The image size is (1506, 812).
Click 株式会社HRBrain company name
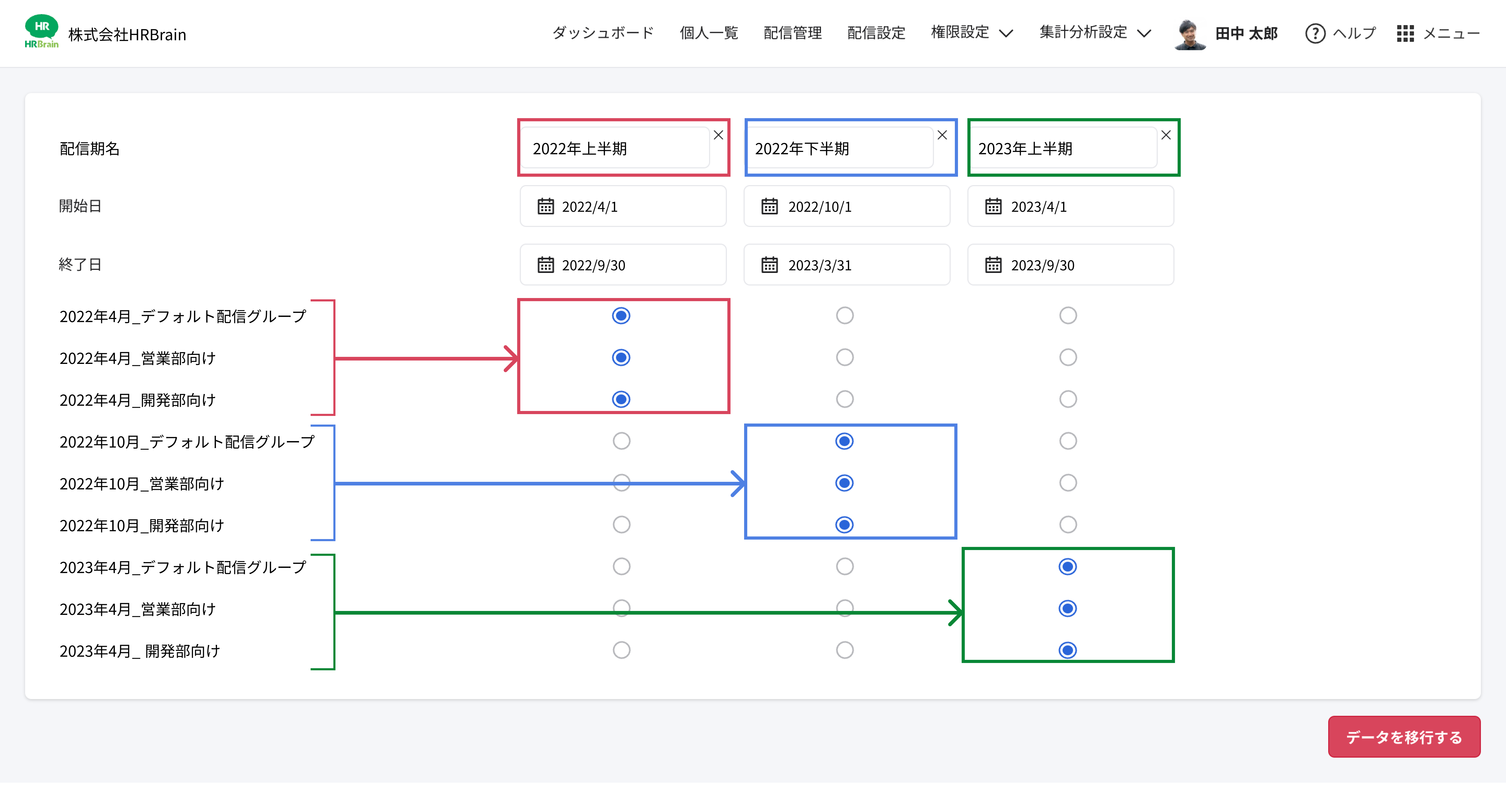point(127,35)
